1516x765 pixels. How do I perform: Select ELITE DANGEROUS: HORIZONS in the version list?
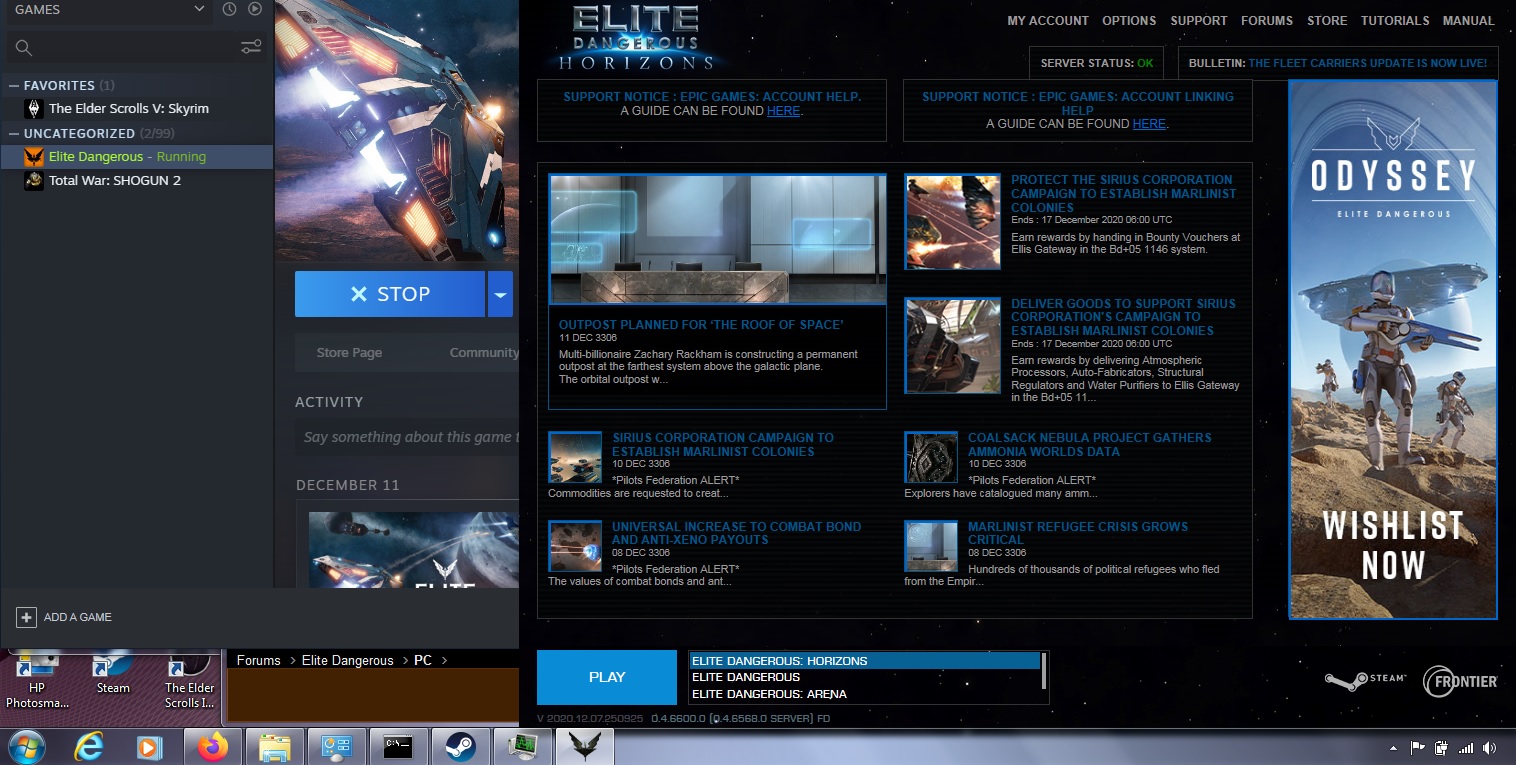864,661
